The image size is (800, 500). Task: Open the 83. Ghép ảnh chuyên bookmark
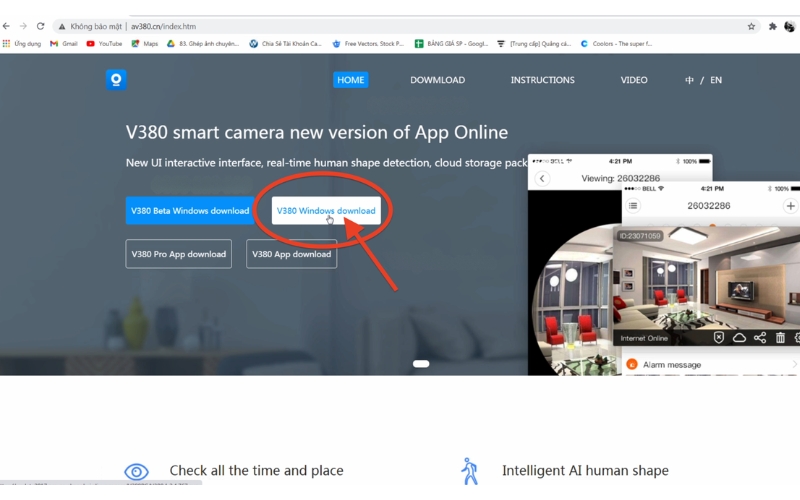coord(203,44)
